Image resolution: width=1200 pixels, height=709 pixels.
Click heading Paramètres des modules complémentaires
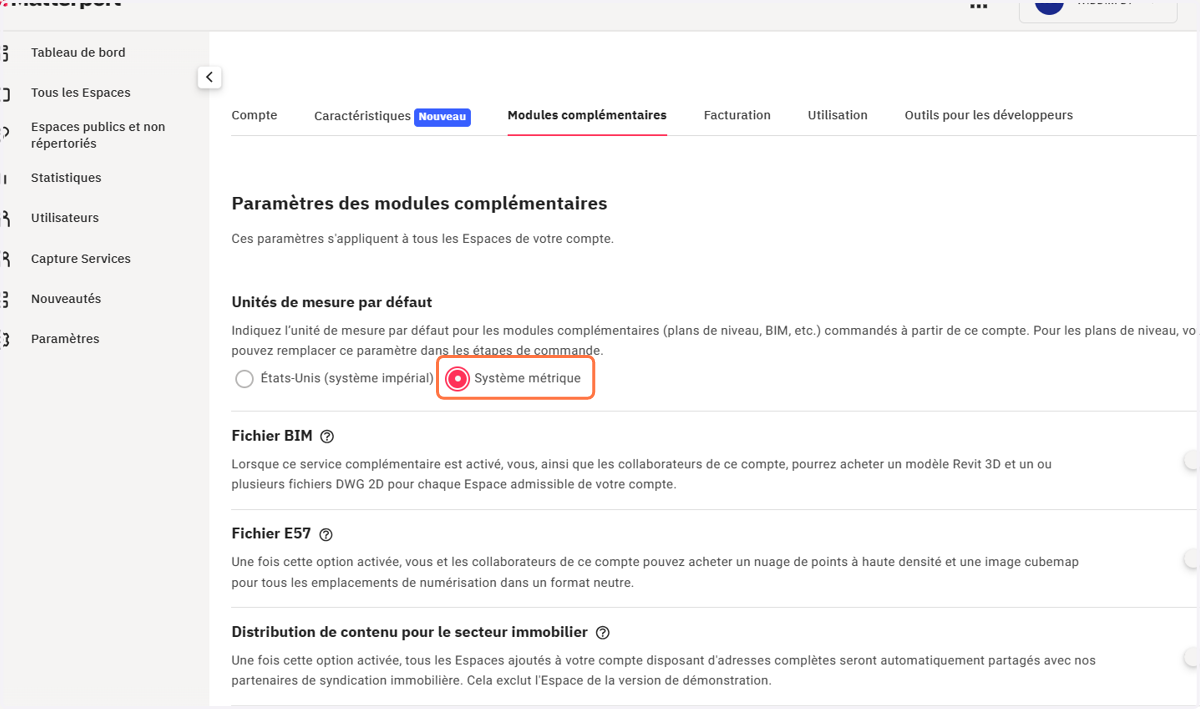coord(419,204)
